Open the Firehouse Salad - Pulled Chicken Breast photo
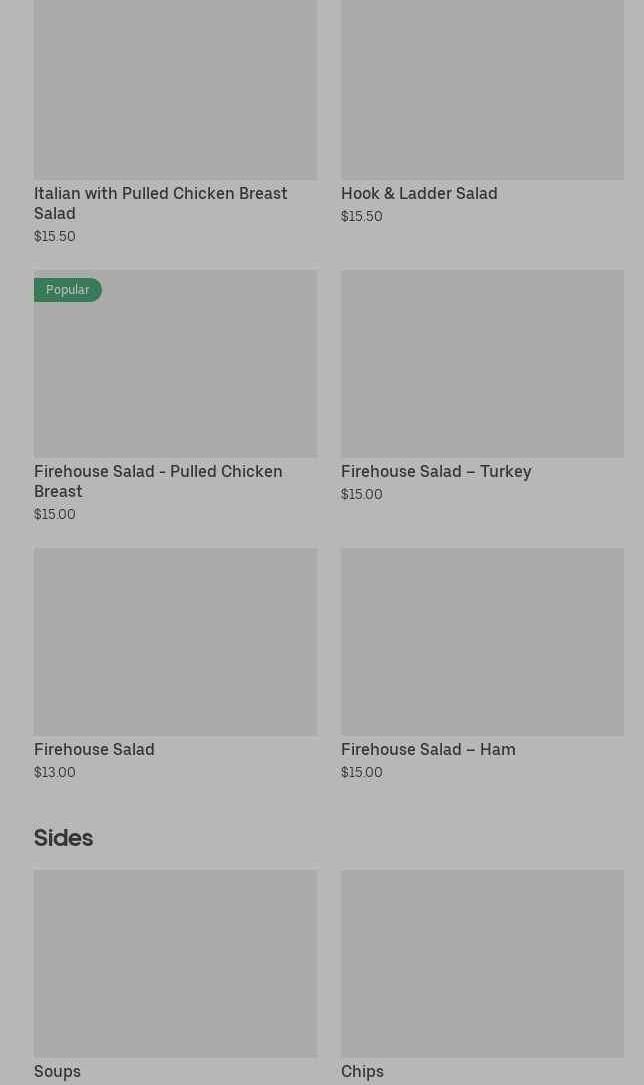 [x=175, y=373]
